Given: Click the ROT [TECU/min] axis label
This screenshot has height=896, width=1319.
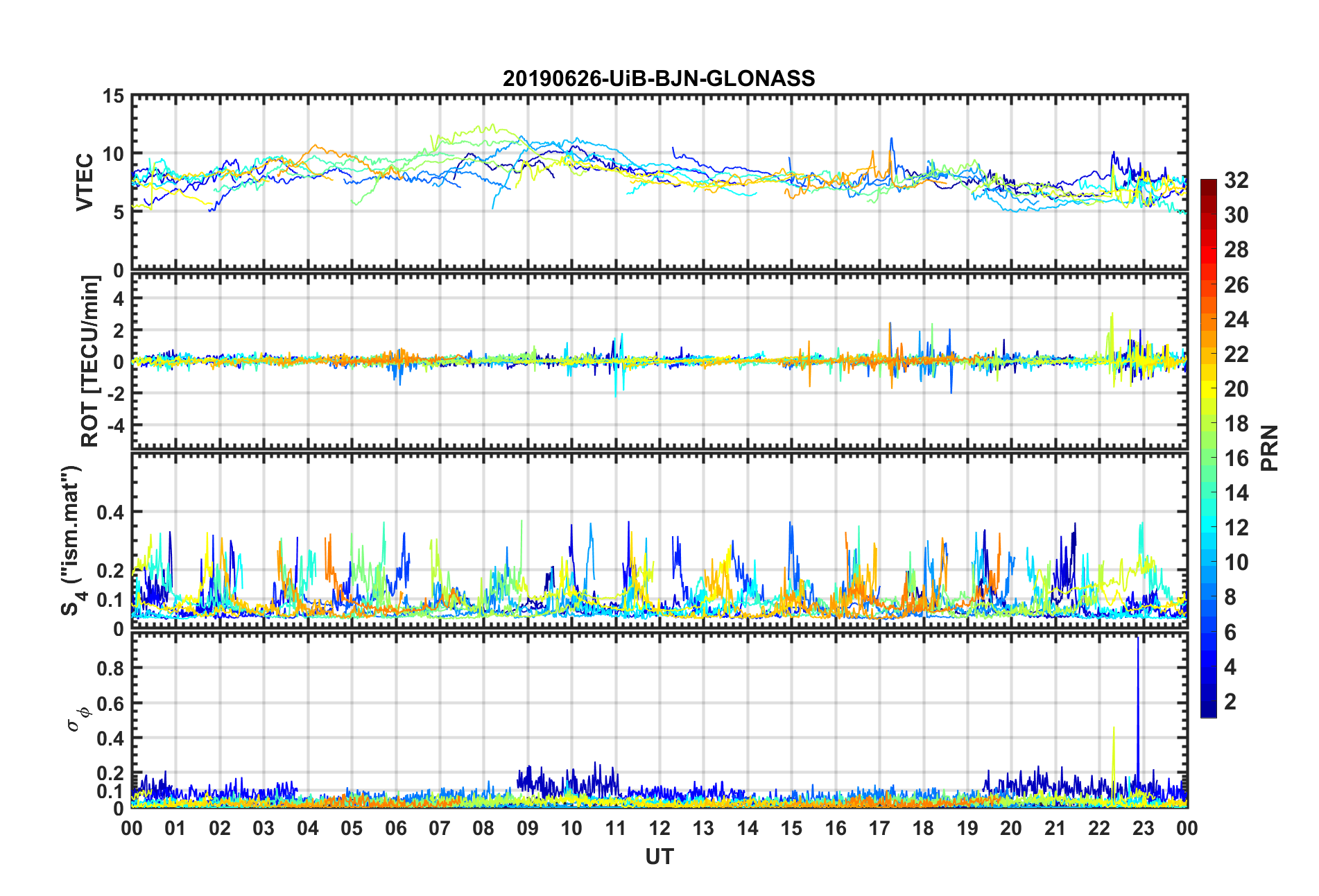Looking at the screenshot, I should (90, 361).
